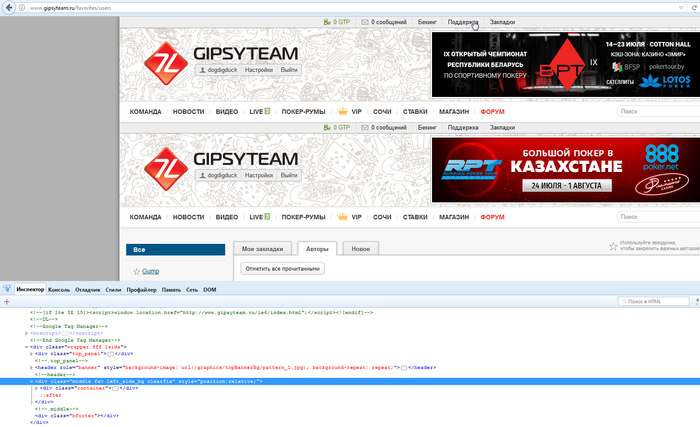Switch to the Авторы tab
Viewport: 700px width, 427px height.
pos(317,249)
